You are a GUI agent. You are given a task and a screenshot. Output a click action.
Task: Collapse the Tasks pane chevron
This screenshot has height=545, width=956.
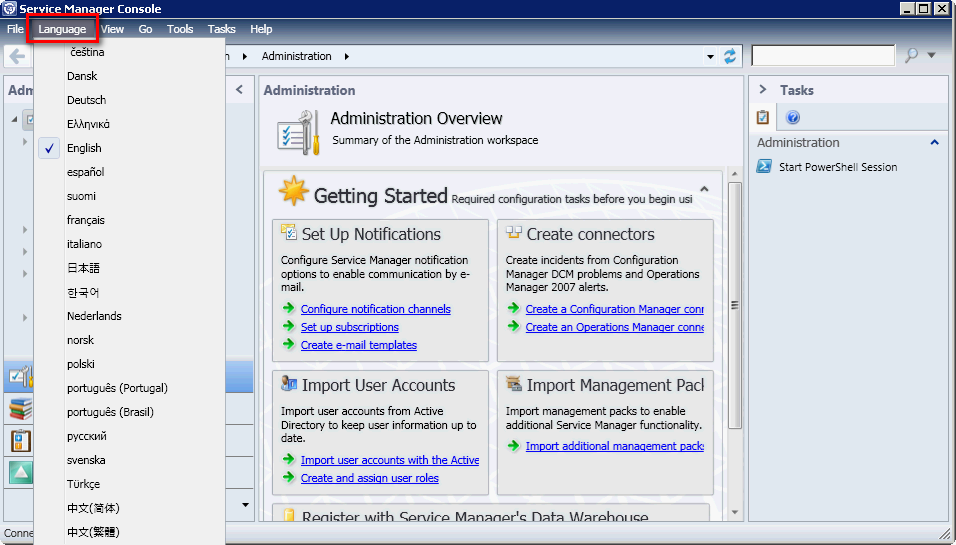763,90
